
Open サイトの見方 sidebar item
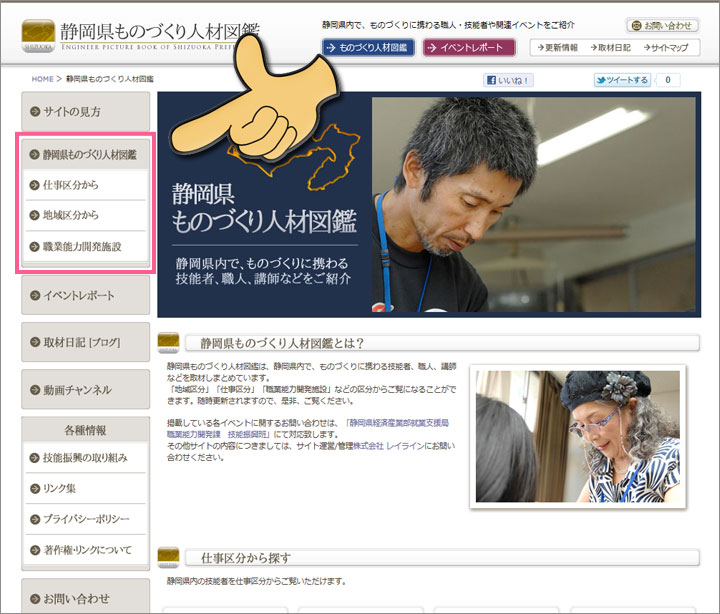85,111
